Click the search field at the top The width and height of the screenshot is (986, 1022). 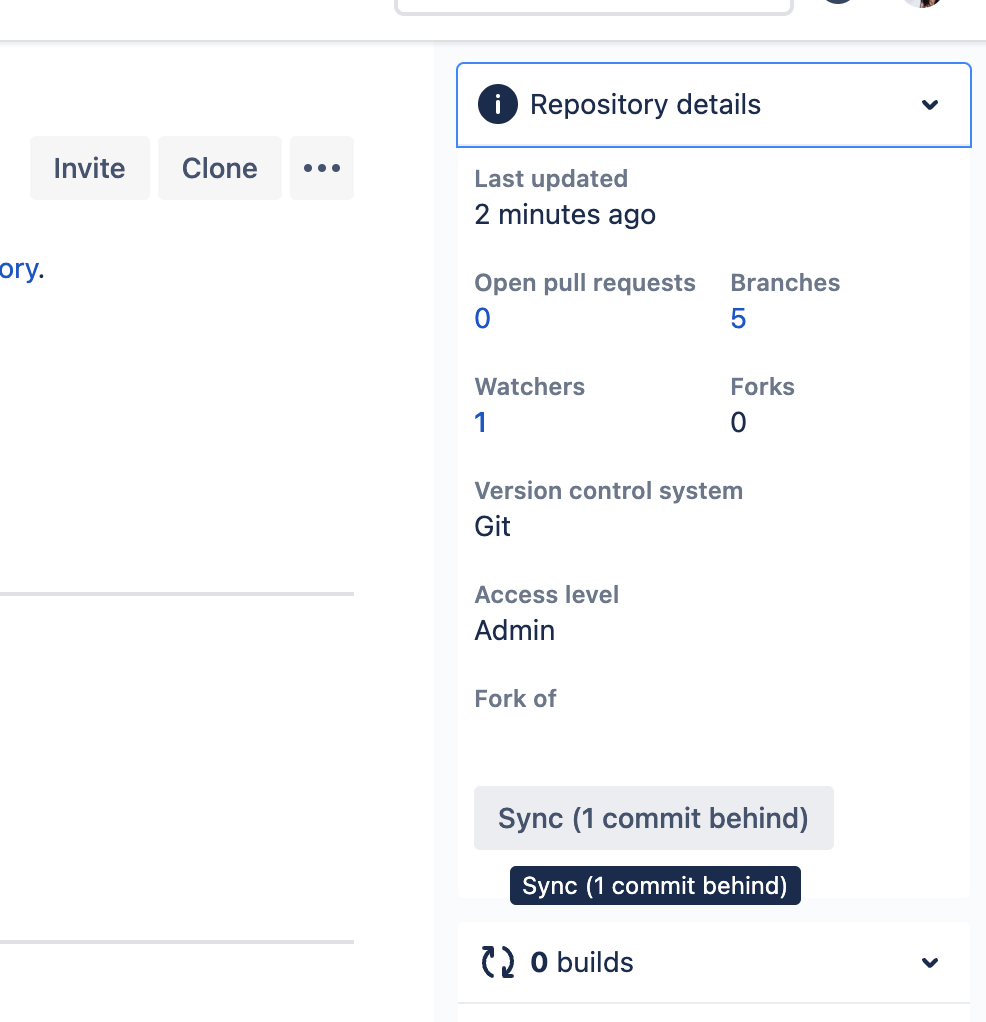[x=593, y=5]
